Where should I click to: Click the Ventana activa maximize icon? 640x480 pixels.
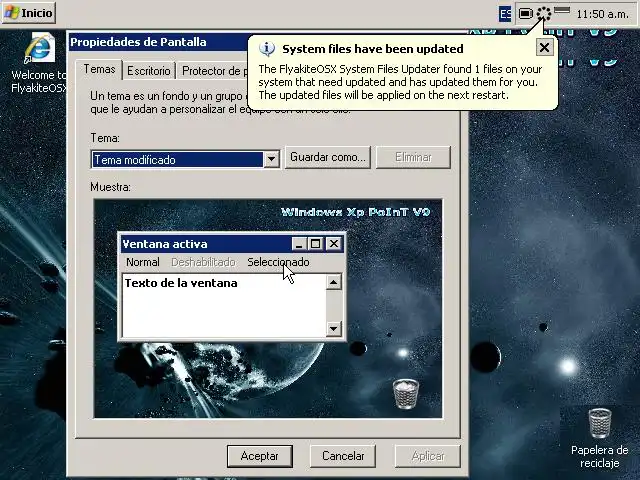pyautogui.click(x=316, y=244)
